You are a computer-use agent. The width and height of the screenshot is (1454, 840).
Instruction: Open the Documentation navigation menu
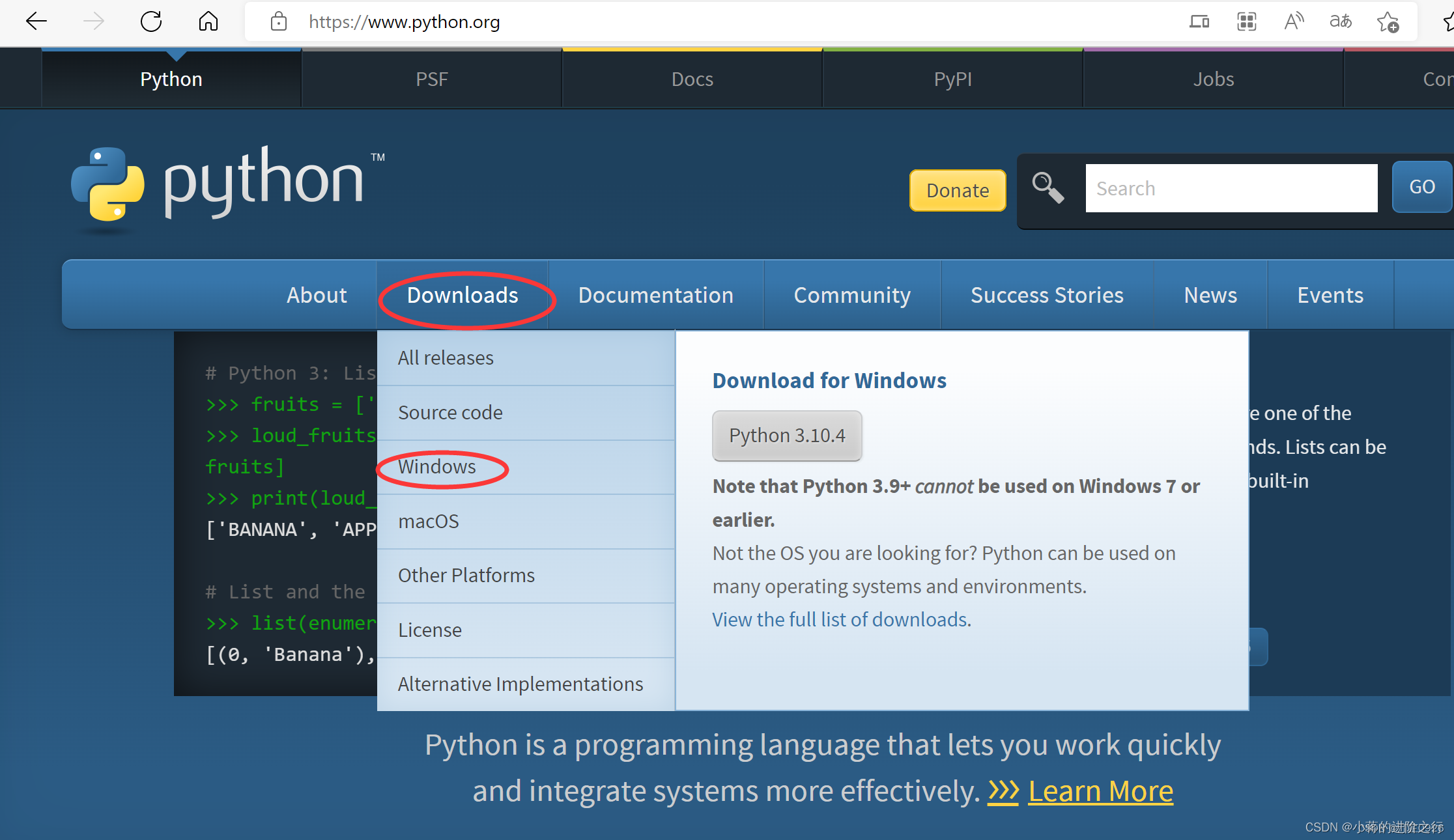point(655,295)
